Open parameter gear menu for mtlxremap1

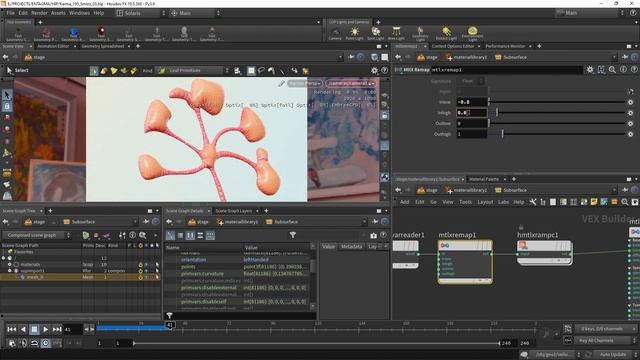590,70
